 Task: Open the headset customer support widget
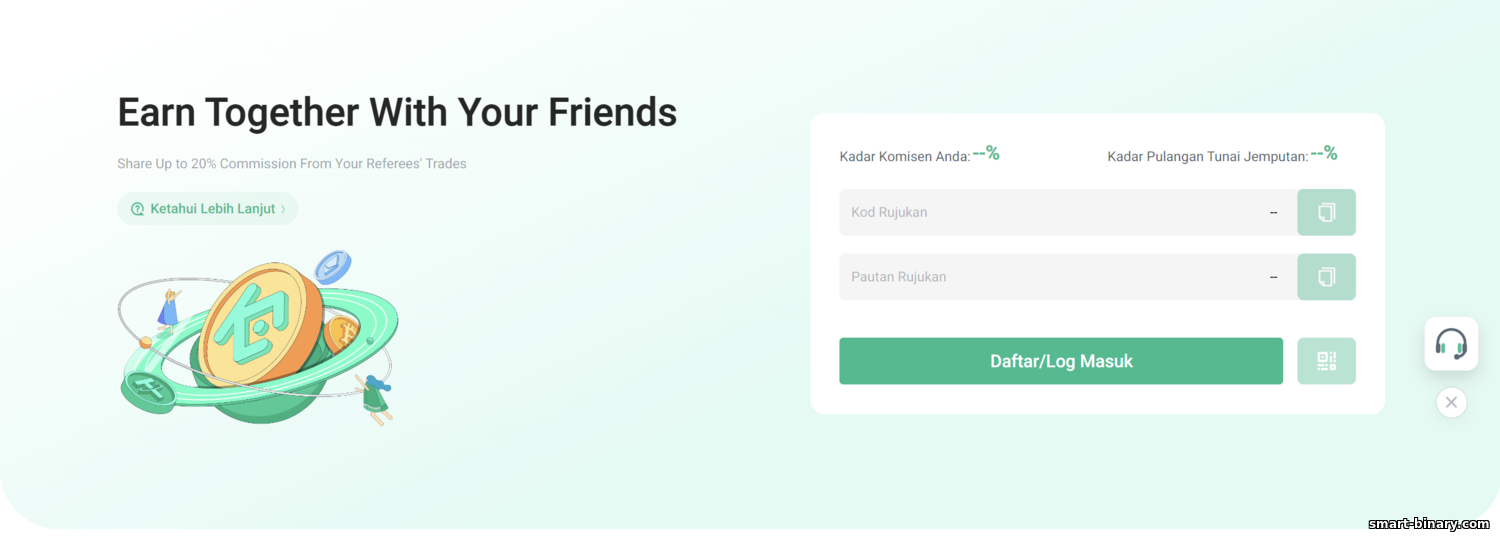coord(1451,344)
